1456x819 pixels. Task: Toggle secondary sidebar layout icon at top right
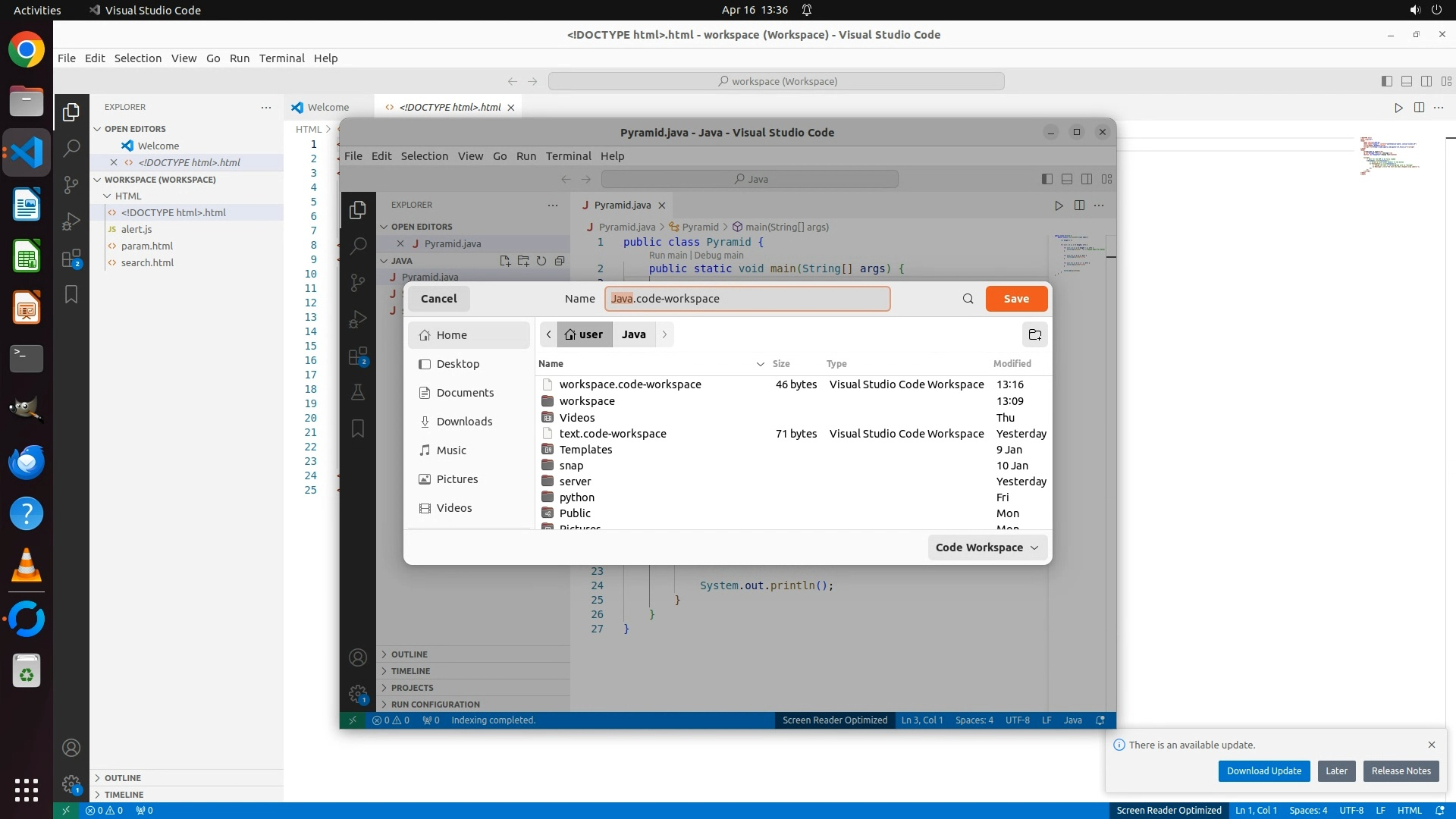(1426, 81)
